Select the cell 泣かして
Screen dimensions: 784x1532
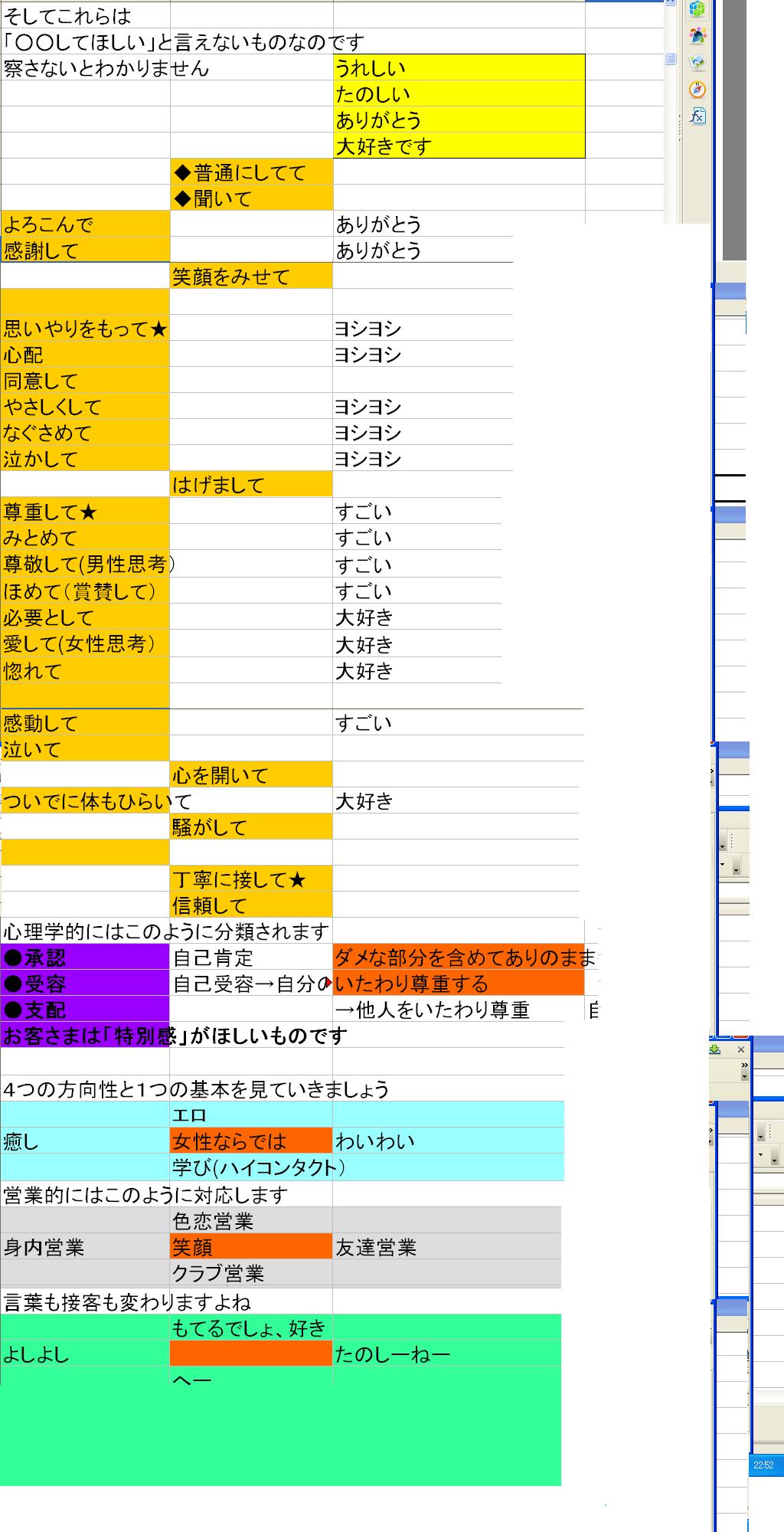(x=85, y=458)
